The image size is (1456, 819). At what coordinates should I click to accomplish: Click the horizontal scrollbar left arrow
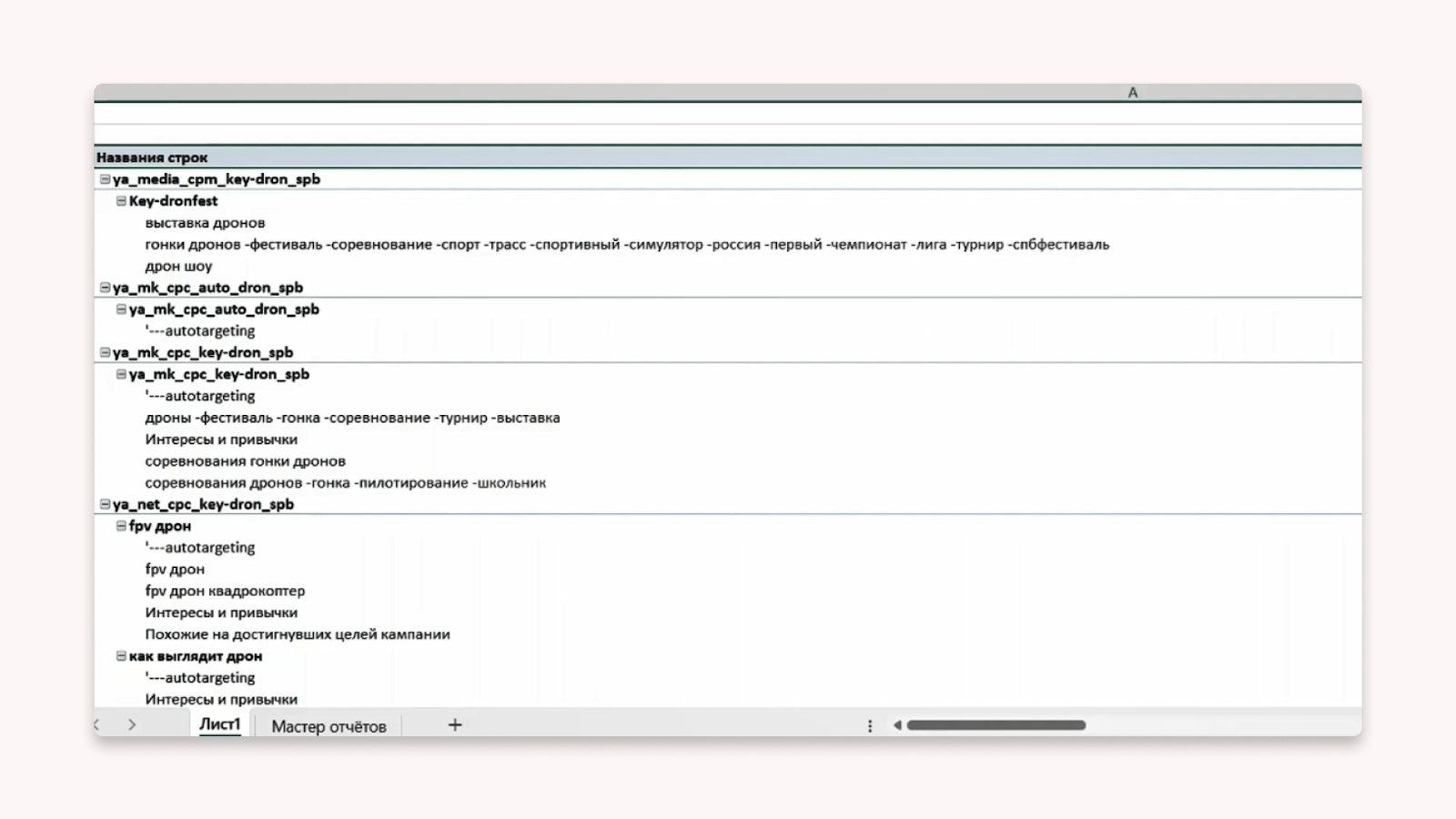click(897, 725)
